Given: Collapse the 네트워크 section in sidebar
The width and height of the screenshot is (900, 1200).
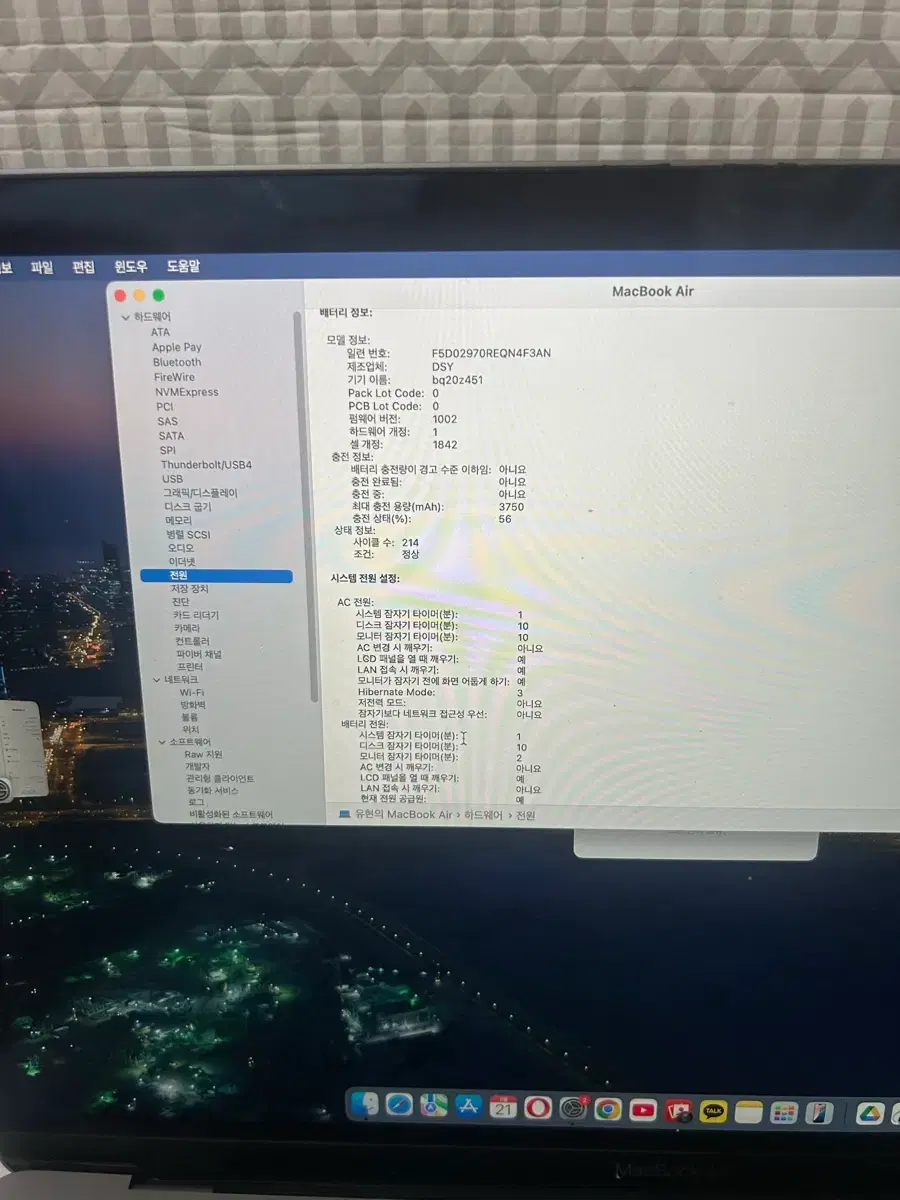Looking at the screenshot, I should [157, 680].
